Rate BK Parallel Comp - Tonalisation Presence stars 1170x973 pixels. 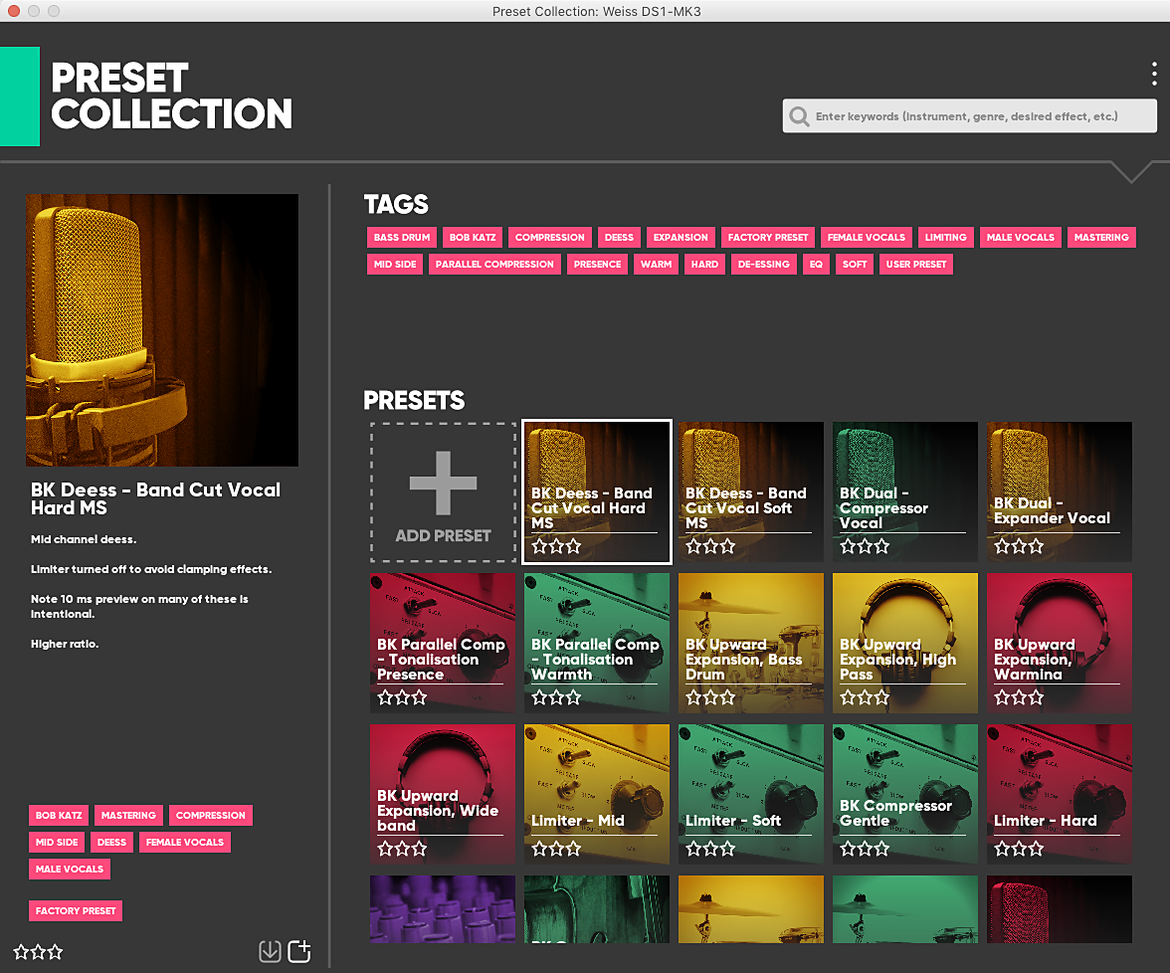(402, 698)
